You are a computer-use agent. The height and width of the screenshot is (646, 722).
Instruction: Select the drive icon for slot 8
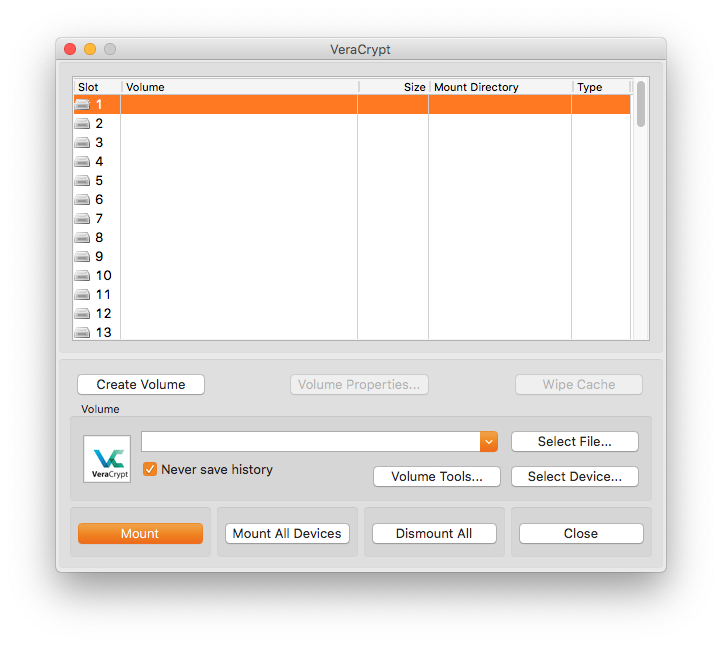(82, 238)
